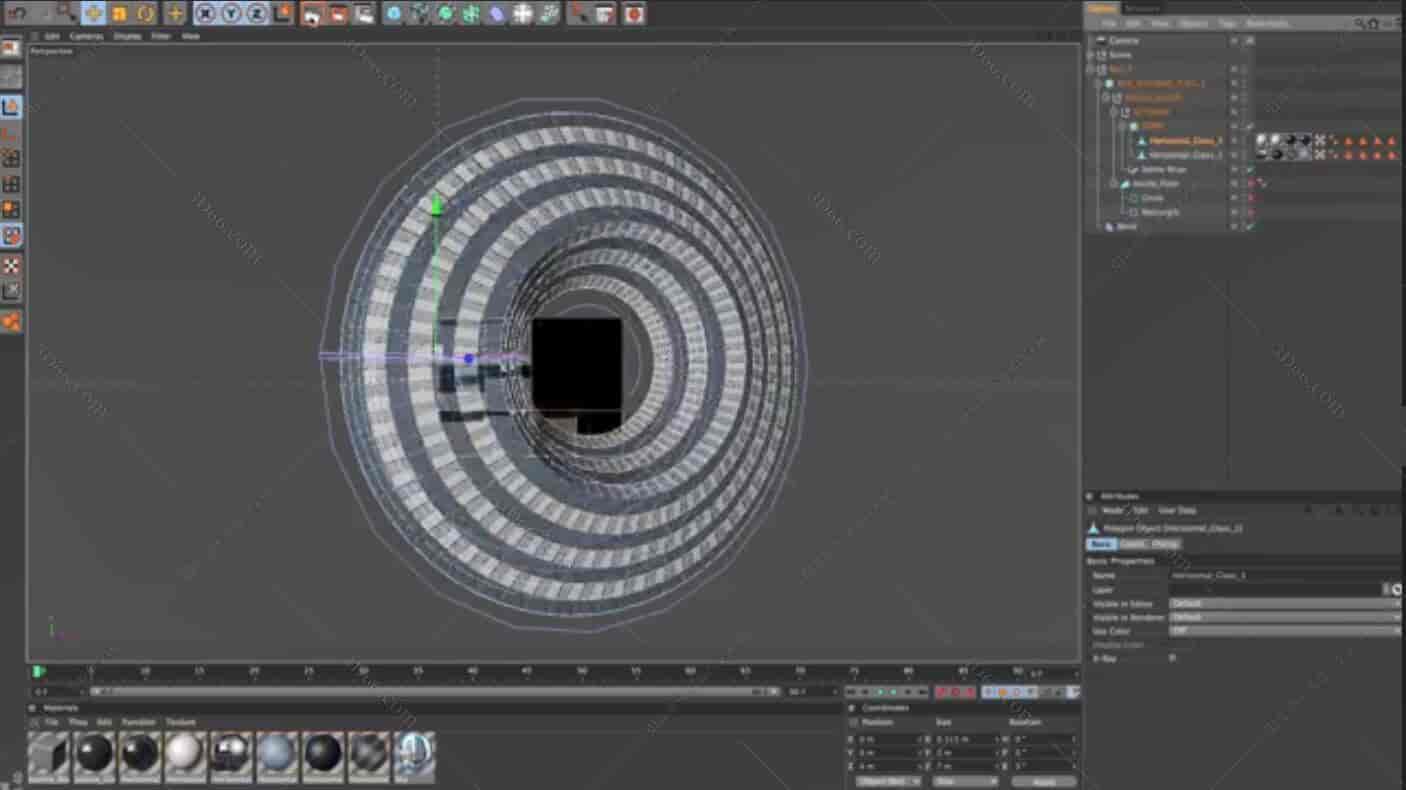Toggle editor visibility dot for Horizontal_Class_1
Screen dimensions: 1406x790
[x=1233, y=139]
